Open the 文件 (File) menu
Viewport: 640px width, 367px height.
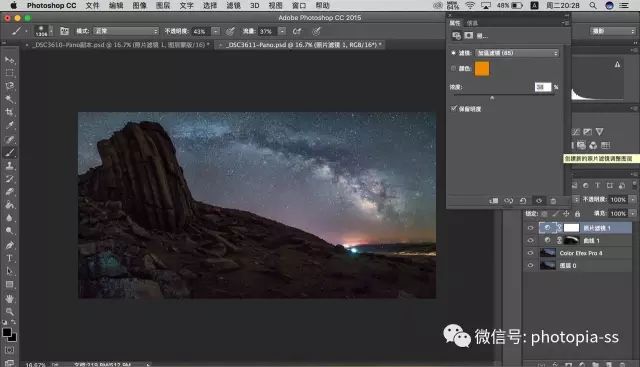point(92,5)
